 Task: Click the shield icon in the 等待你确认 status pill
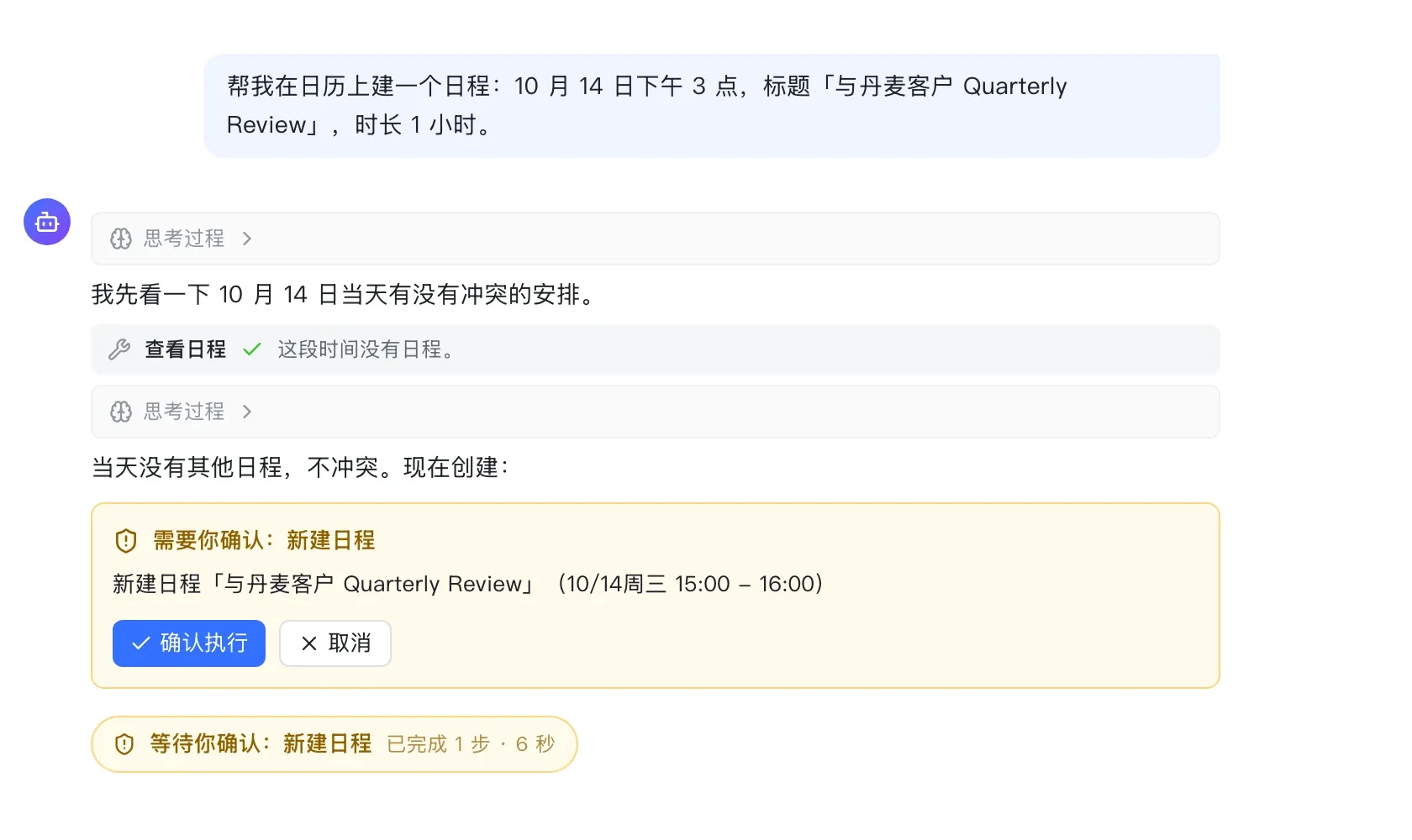(x=124, y=744)
